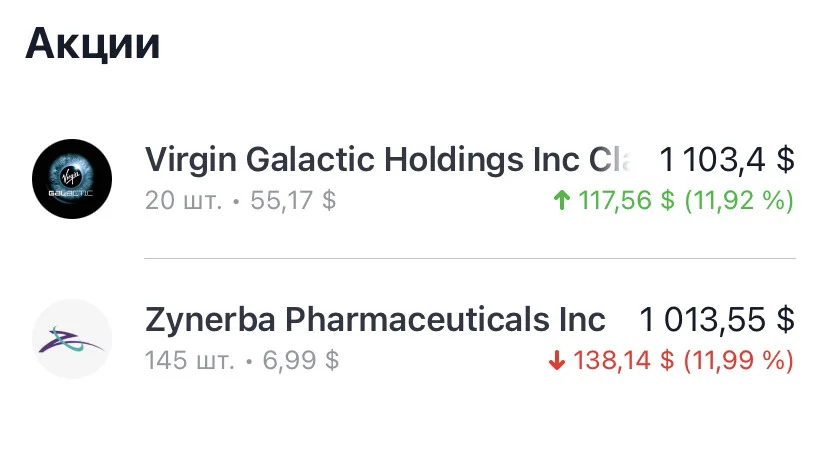Click the 117,56 $ (11,92 %) gain text
Image resolution: width=828 pixels, height=474 pixels.
(686, 201)
